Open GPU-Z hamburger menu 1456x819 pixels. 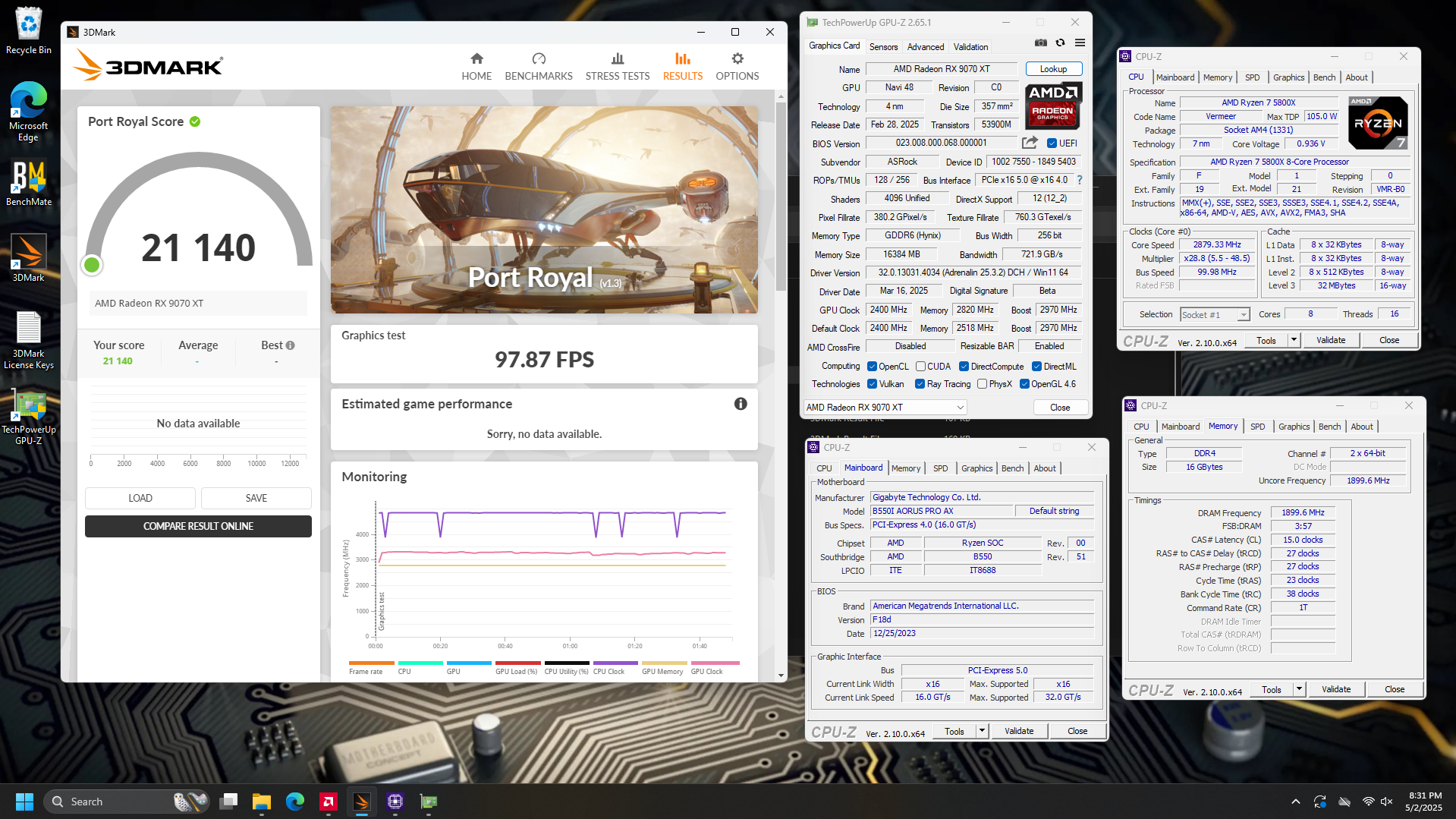pyautogui.click(x=1080, y=43)
